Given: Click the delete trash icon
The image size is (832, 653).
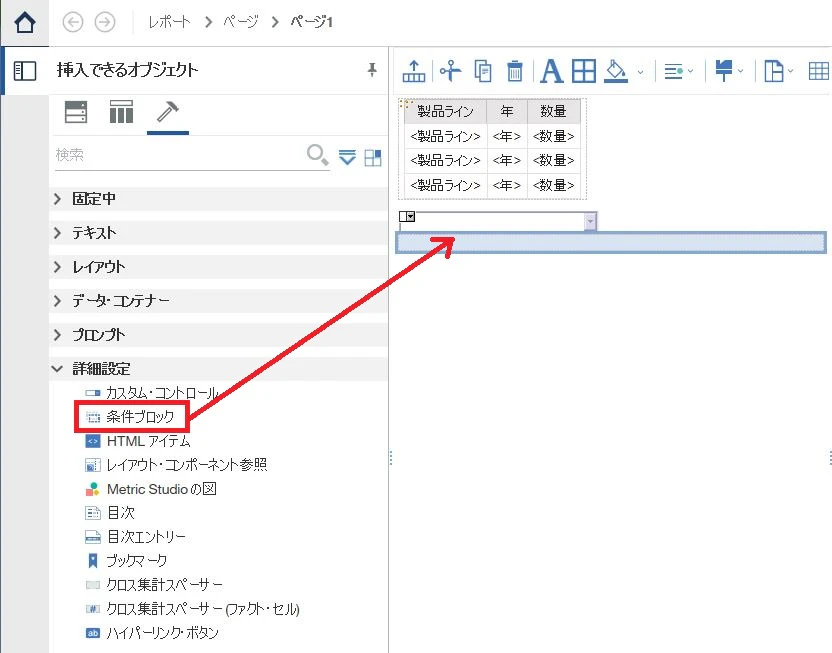Looking at the screenshot, I should 514,71.
